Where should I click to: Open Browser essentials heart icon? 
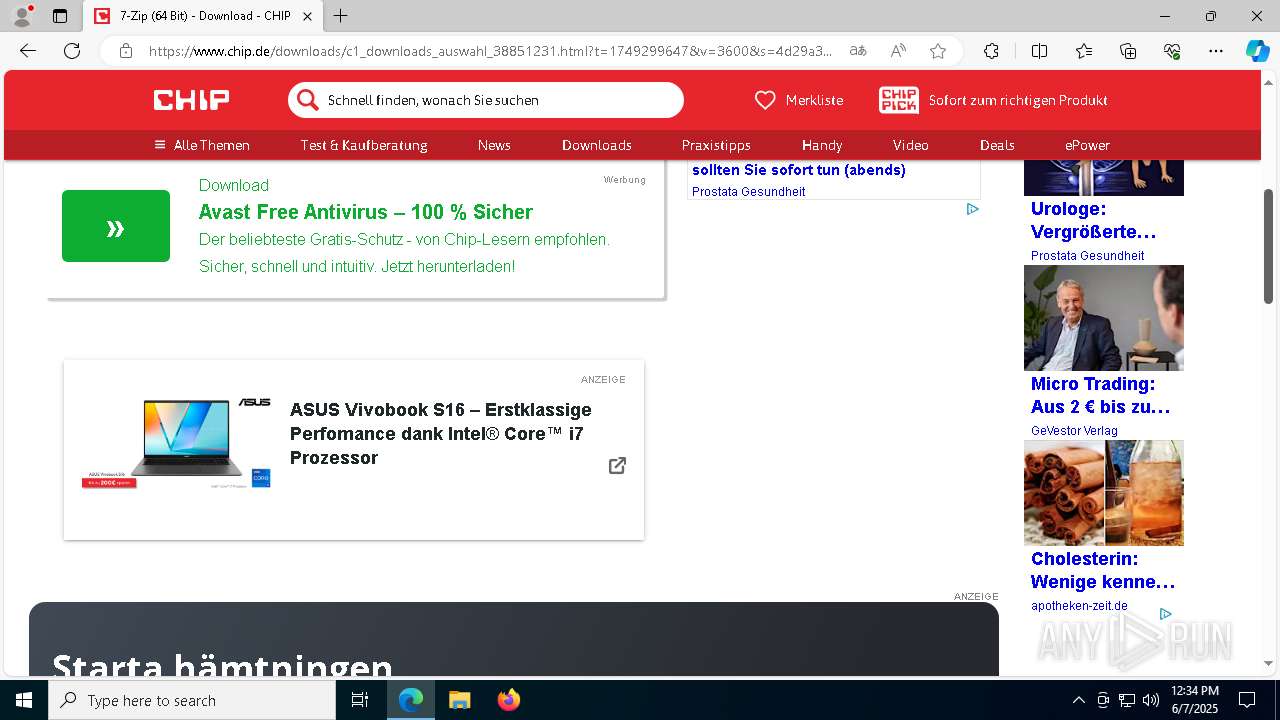1172,51
